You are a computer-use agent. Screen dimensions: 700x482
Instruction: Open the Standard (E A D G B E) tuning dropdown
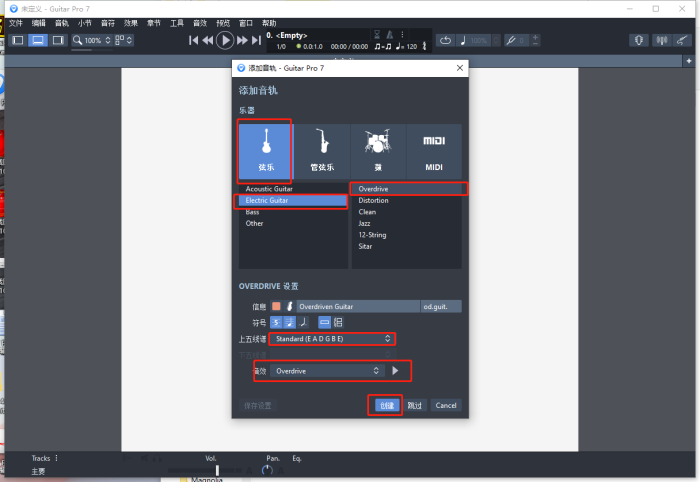(332, 339)
